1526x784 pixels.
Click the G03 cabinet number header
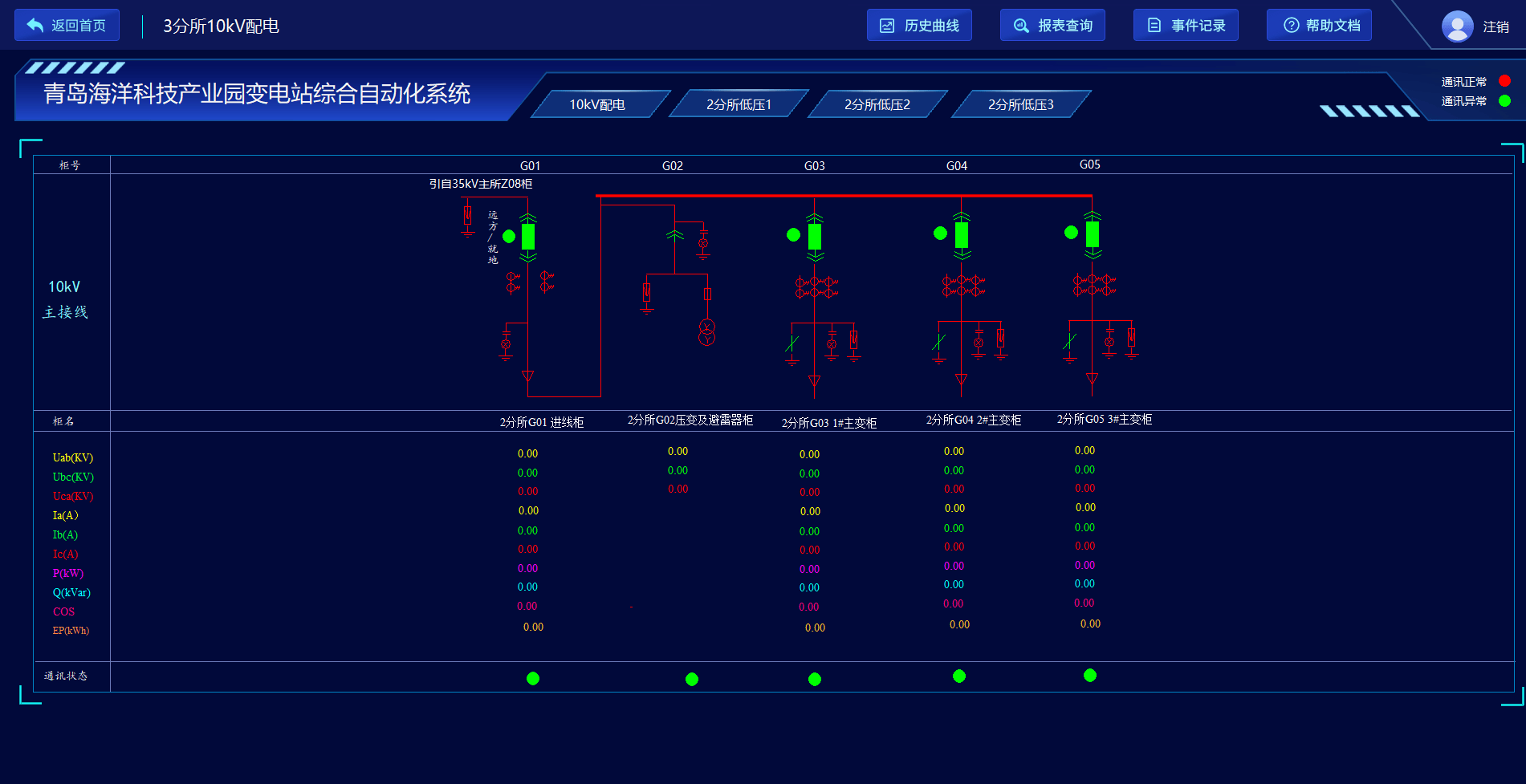click(815, 165)
